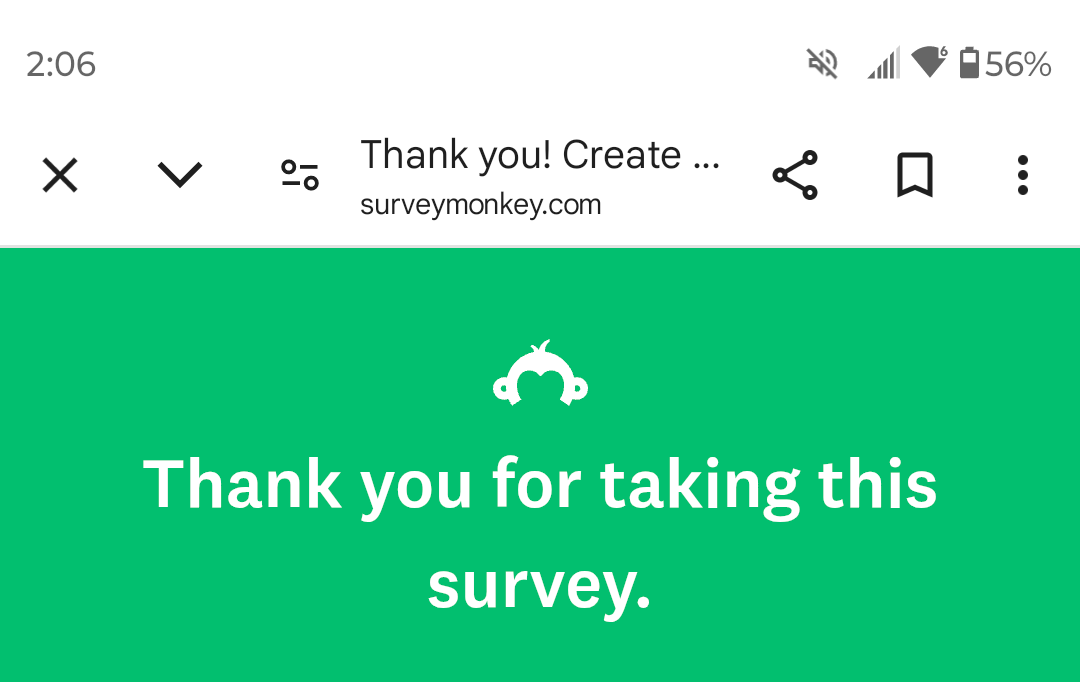Viewport: 1080px width, 682px height.
Task: Tap the SurveyMonkey logo on the green banner
Action: click(x=540, y=374)
